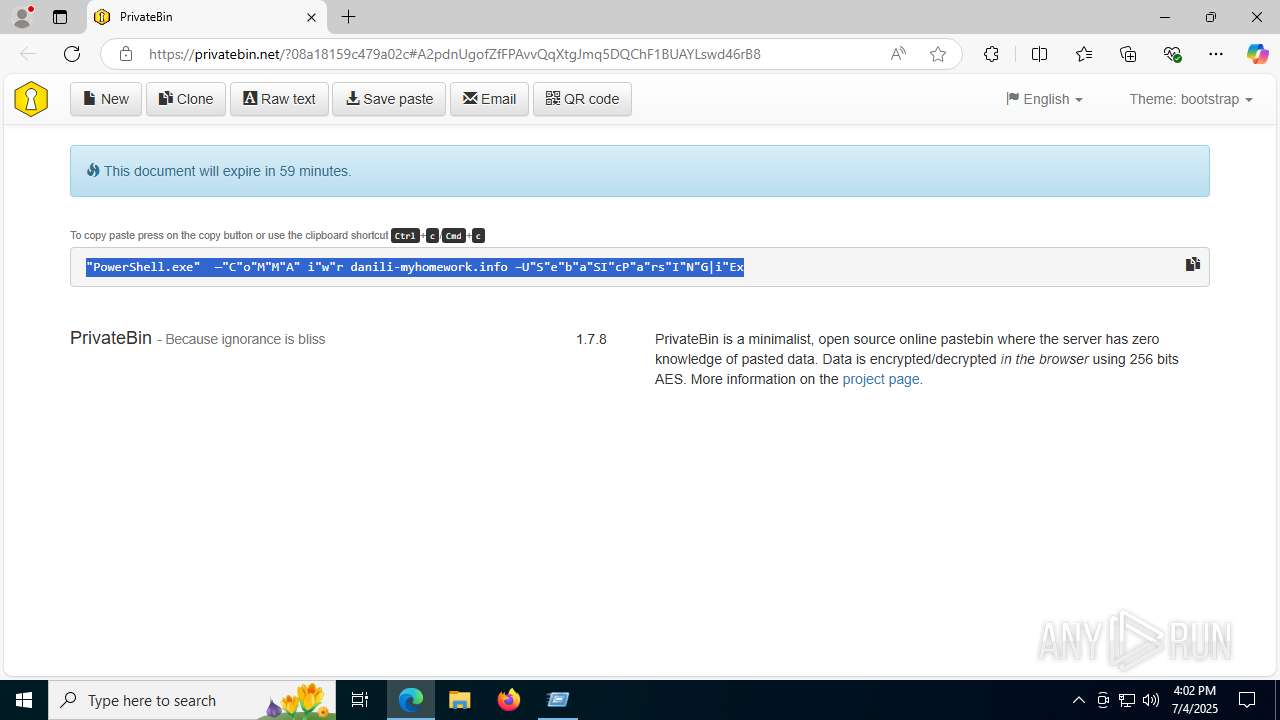The width and height of the screenshot is (1280, 720).
Task: Click the address bar URL
Action: [x=455, y=54]
